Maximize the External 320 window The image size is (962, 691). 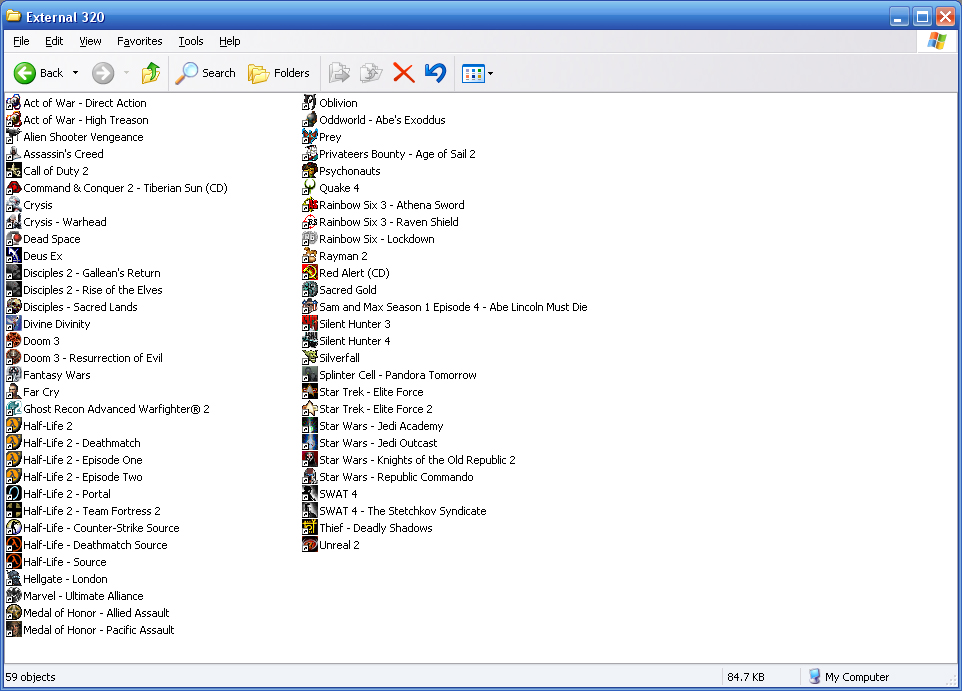pos(922,17)
